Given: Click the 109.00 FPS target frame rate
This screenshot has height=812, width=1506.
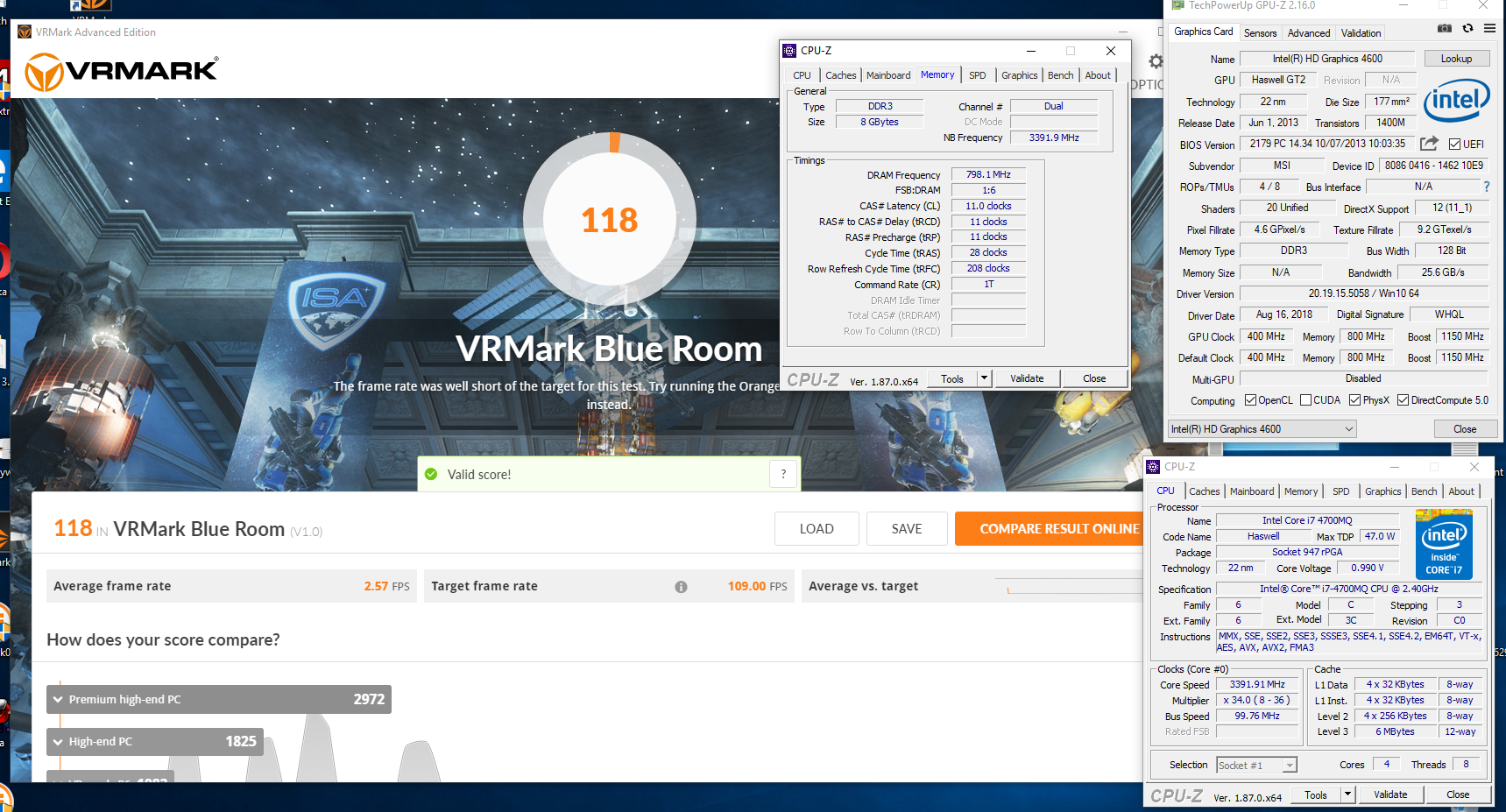Looking at the screenshot, I should click(x=757, y=586).
